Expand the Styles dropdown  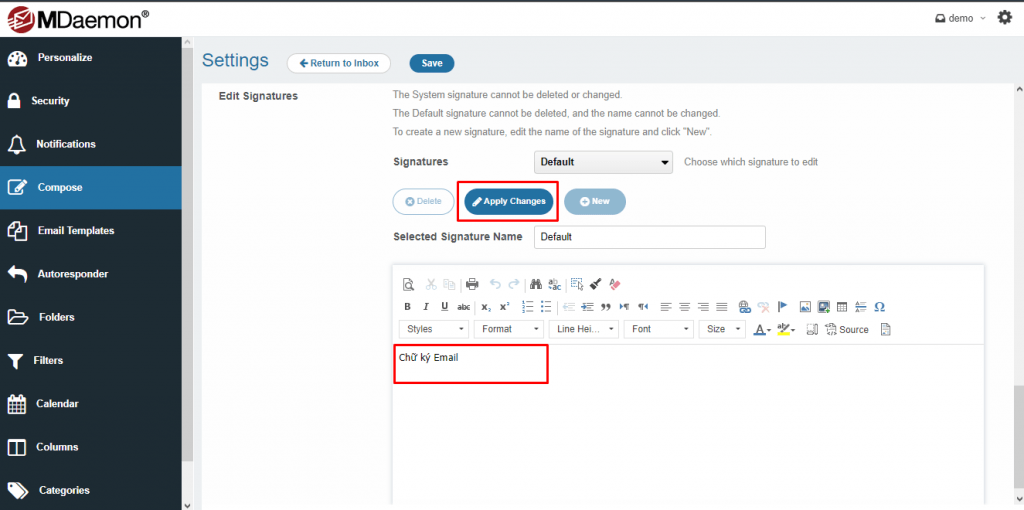pos(434,329)
